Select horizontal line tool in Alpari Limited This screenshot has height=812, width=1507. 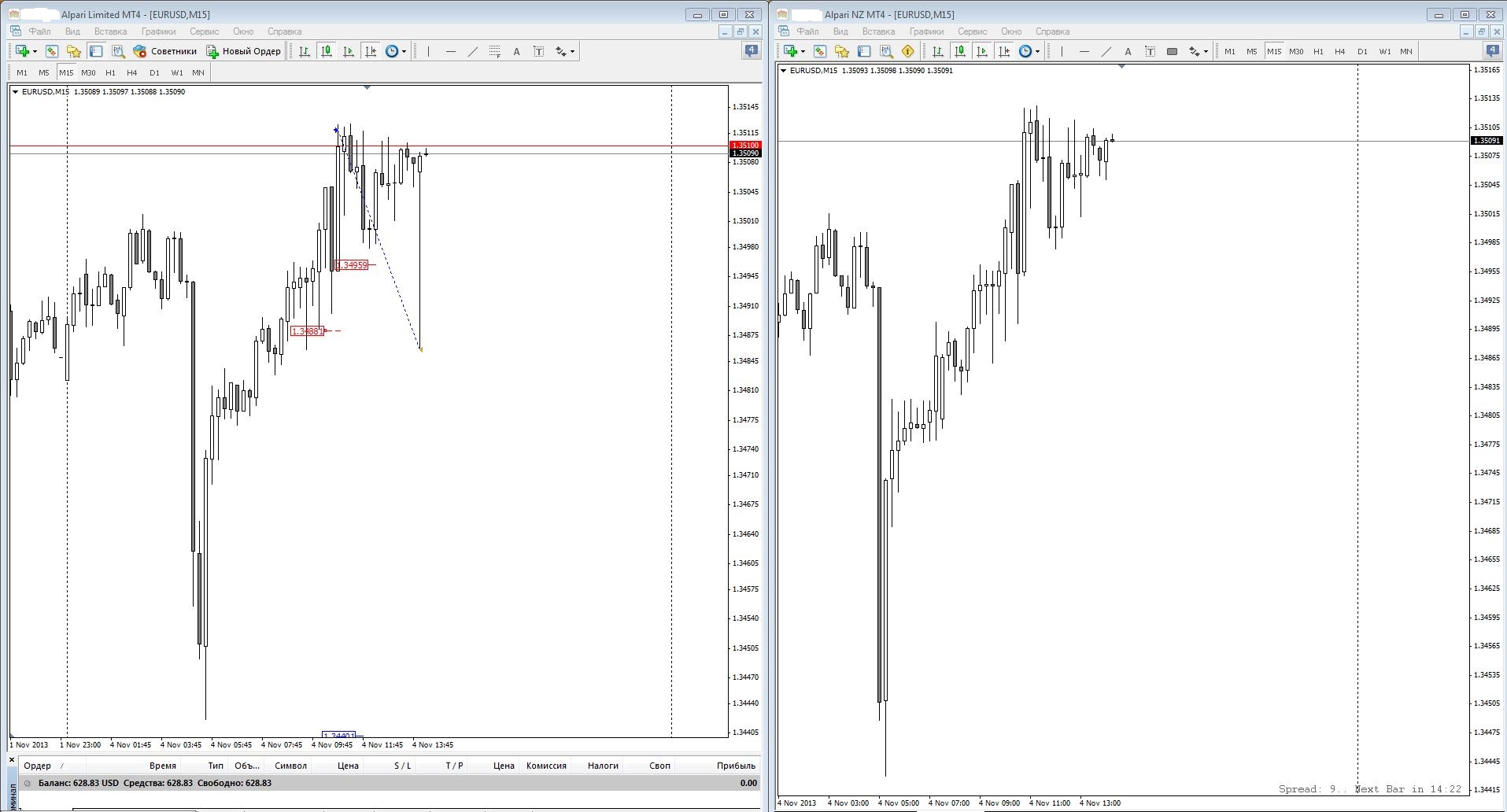click(450, 51)
